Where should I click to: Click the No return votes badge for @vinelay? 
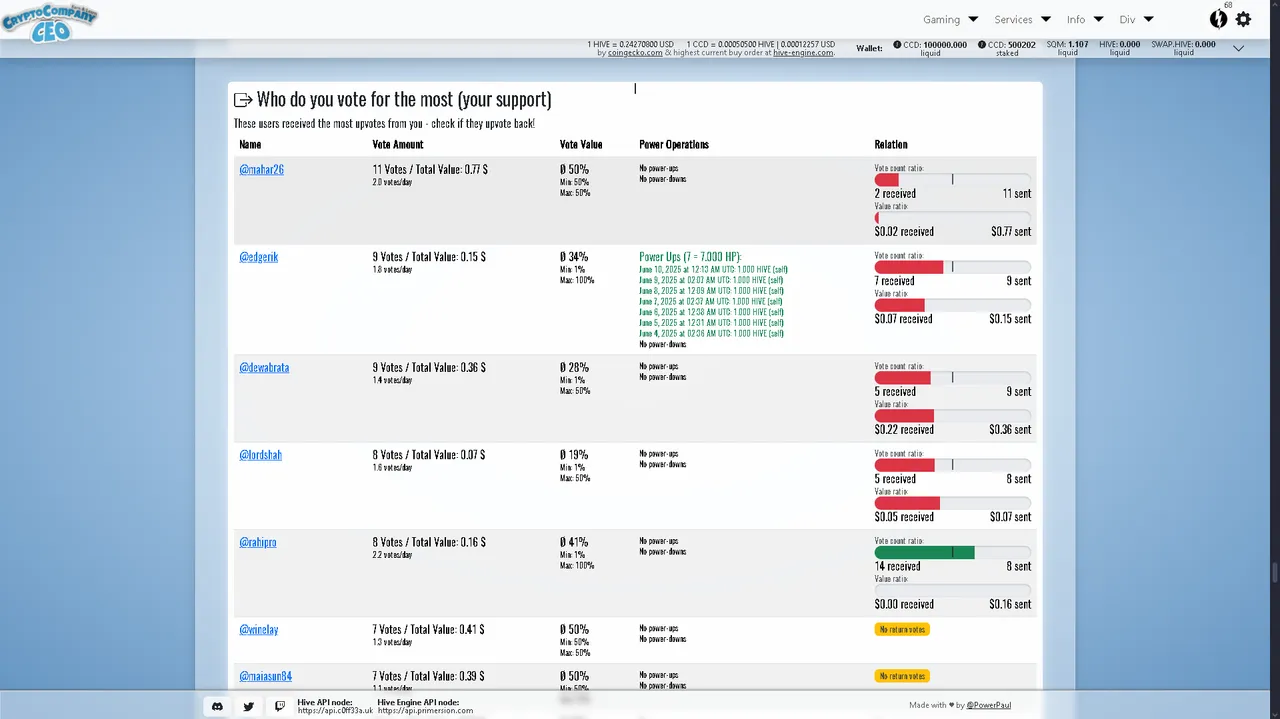pos(902,629)
